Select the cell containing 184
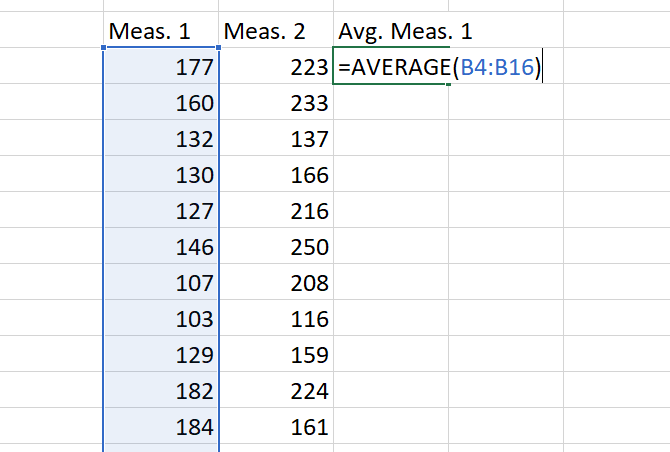Image resolution: width=670 pixels, height=452 pixels. coord(160,427)
